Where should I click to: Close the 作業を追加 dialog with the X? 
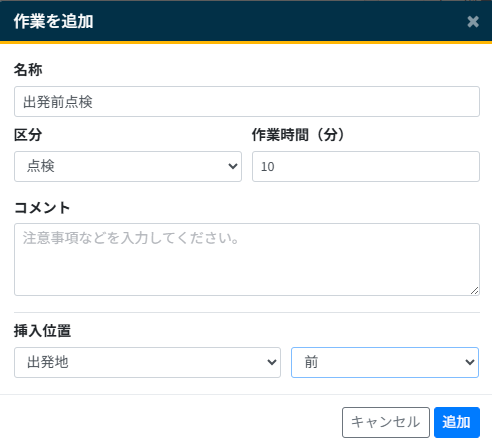coord(473,22)
